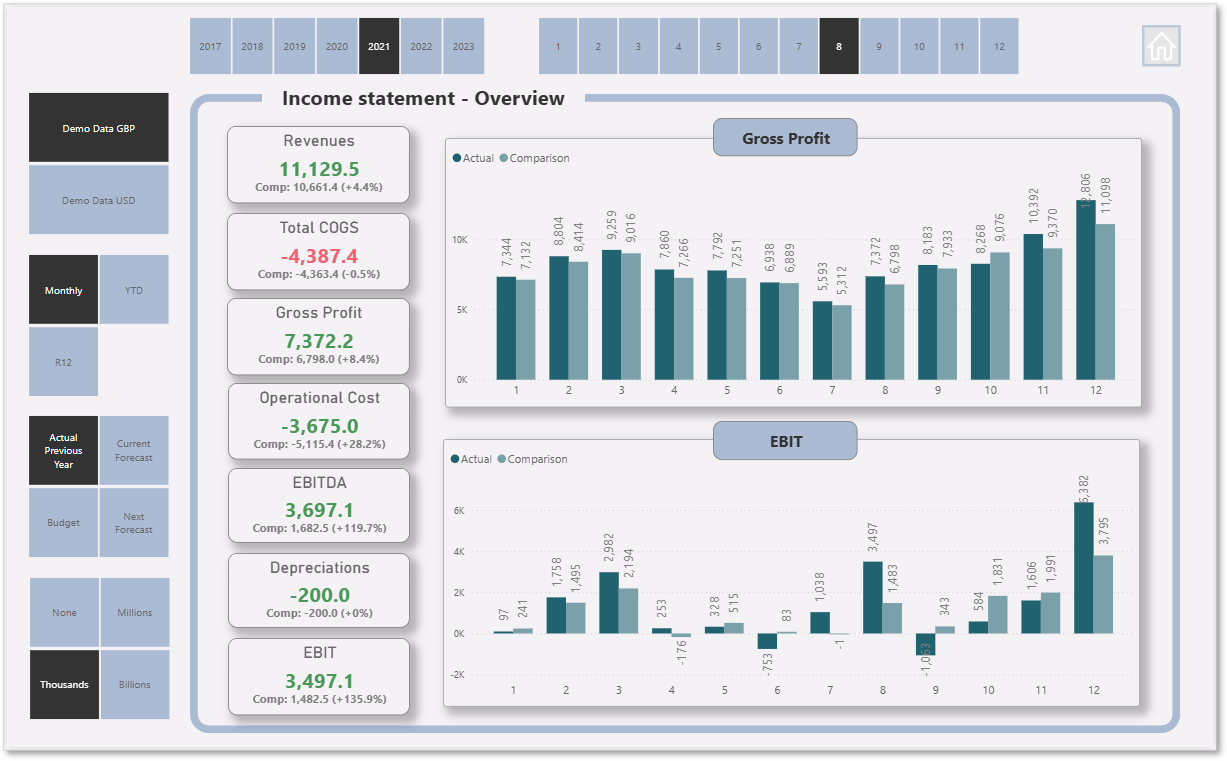Image resolution: width=1227 pixels, height=761 pixels.
Task: Click the Operational Cost KPI card
Action: (319, 421)
